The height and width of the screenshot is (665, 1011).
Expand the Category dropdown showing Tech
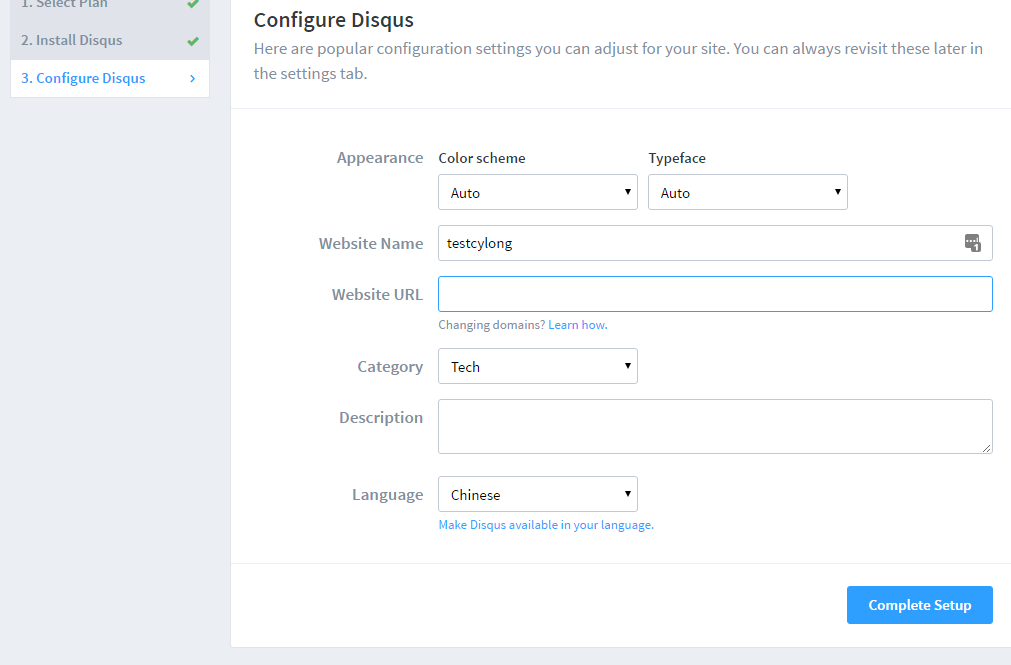(x=538, y=366)
